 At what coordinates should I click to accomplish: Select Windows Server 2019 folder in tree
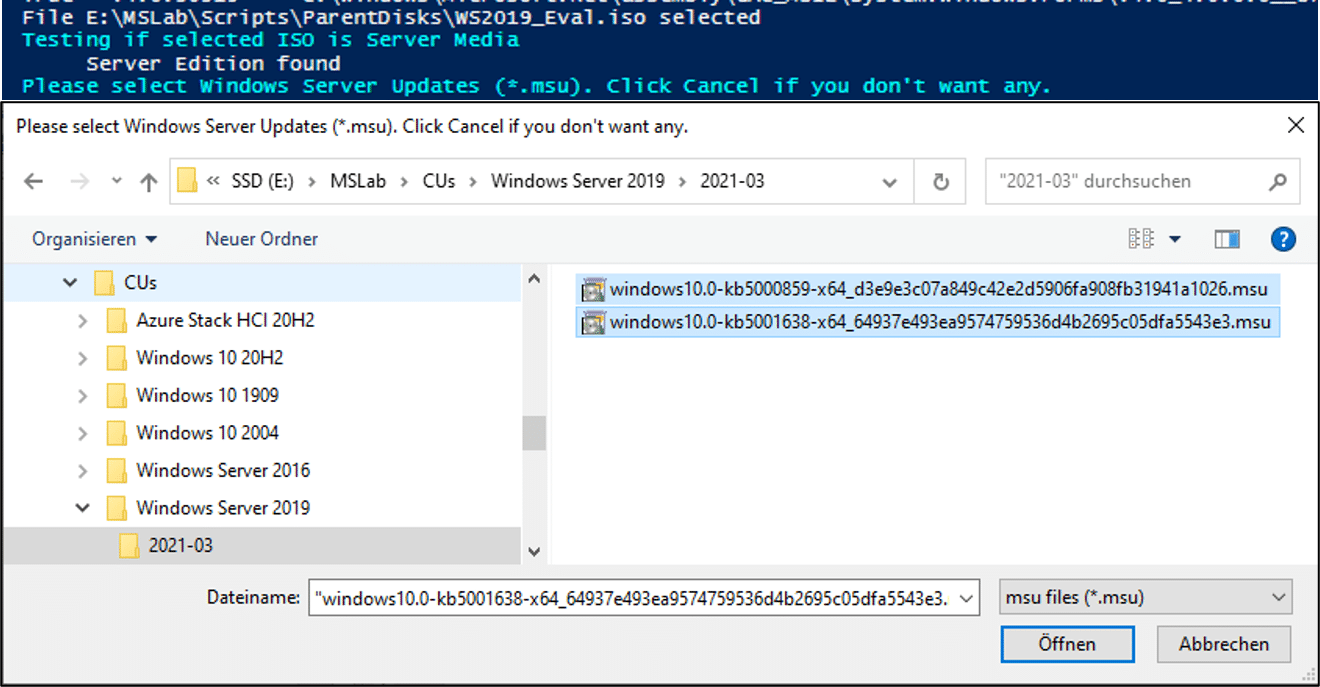(x=223, y=507)
